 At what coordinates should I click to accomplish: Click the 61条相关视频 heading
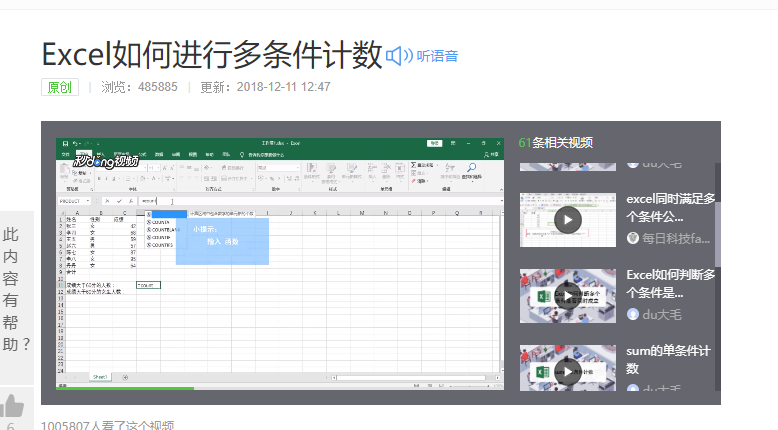[x=556, y=143]
